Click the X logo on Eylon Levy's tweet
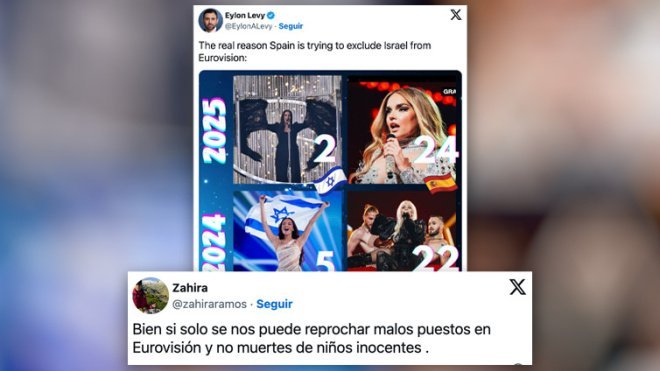 455,15
